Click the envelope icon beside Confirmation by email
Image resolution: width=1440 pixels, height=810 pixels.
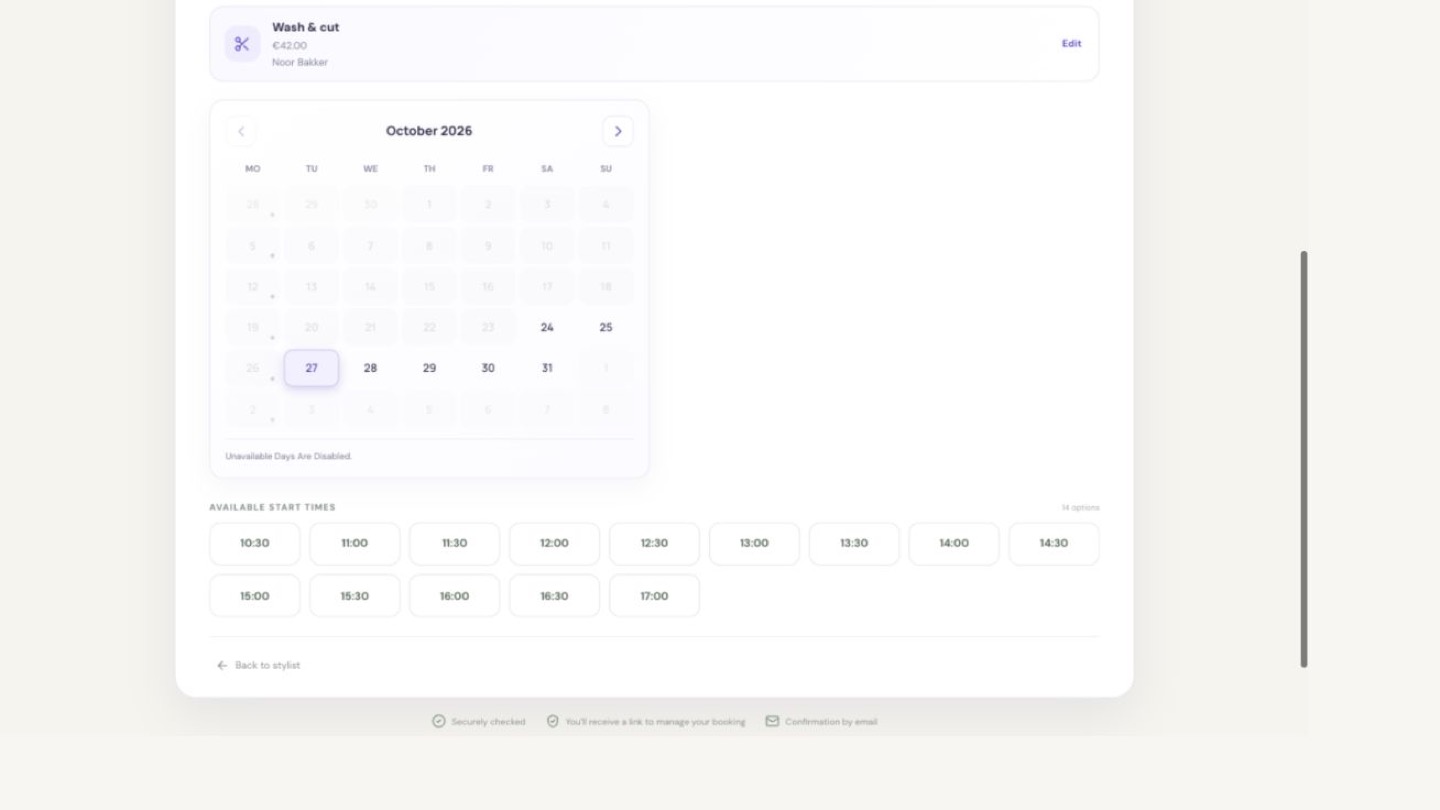tap(772, 721)
